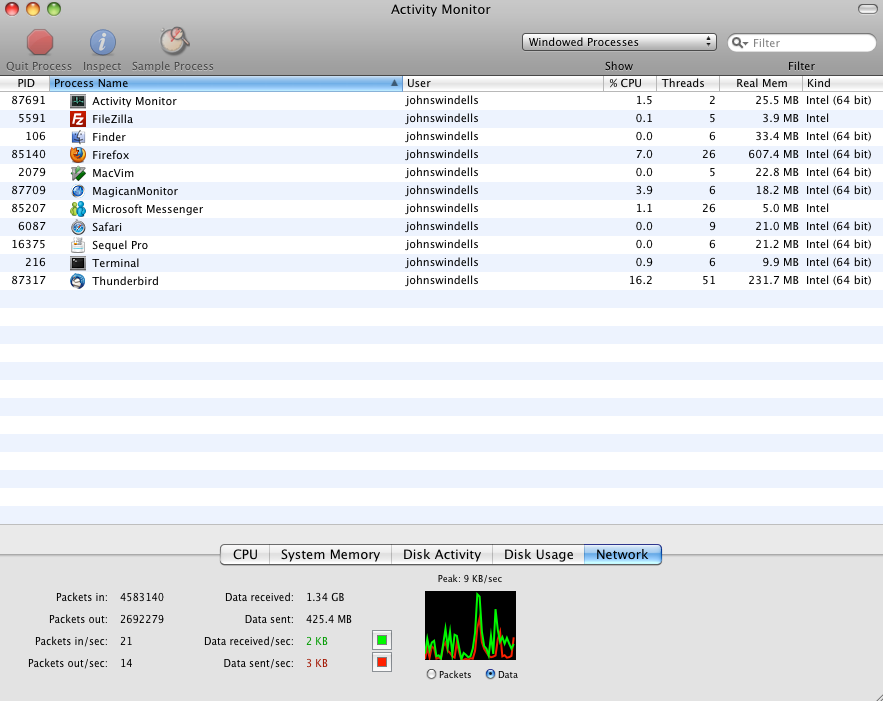This screenshot has width=883, height=701.
Task: Click the "3 KB" data sent rate
Action: tap(316, 663)
